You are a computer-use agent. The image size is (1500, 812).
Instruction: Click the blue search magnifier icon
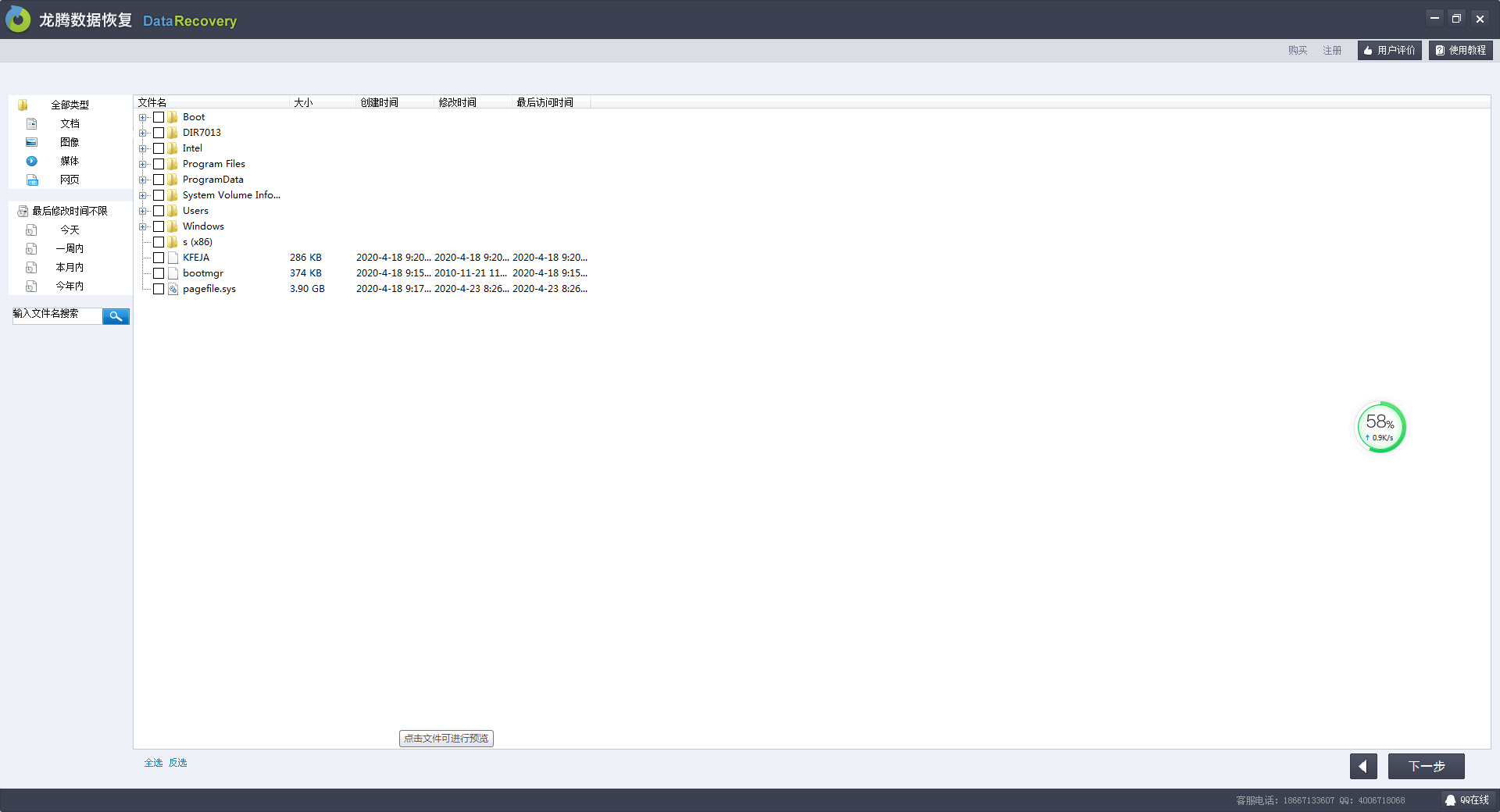coord(116,316)
